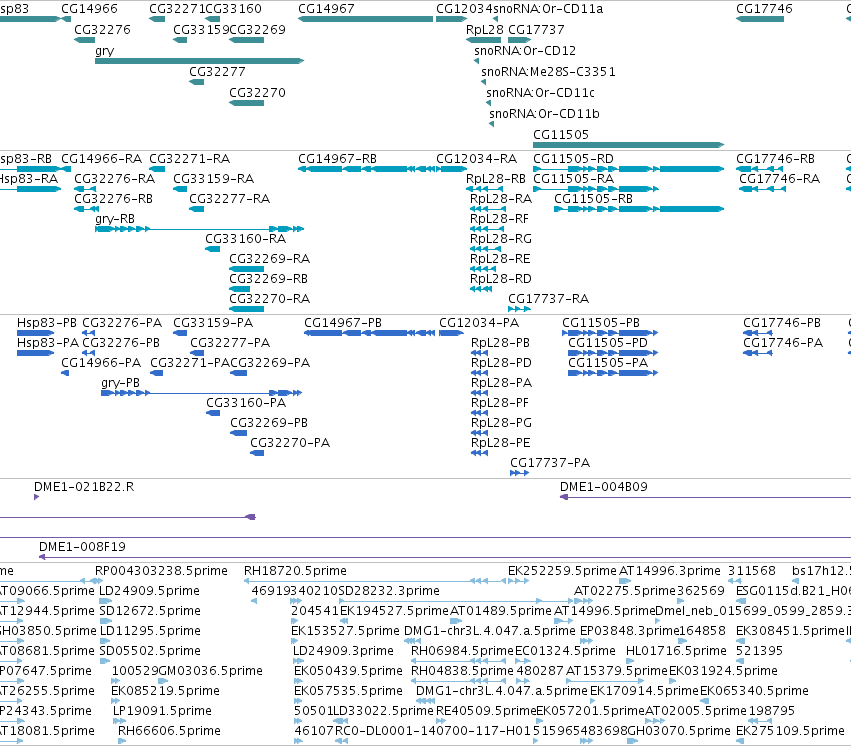Click EST SD12672.5prime
The image size is (851, 746).
(x=150, y=611)
